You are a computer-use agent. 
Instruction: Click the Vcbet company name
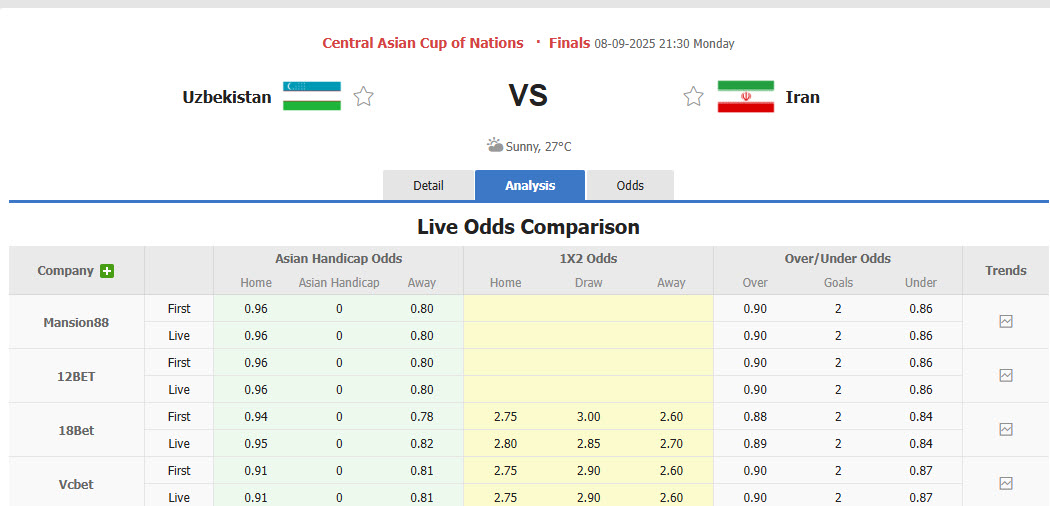click(76, 484)
